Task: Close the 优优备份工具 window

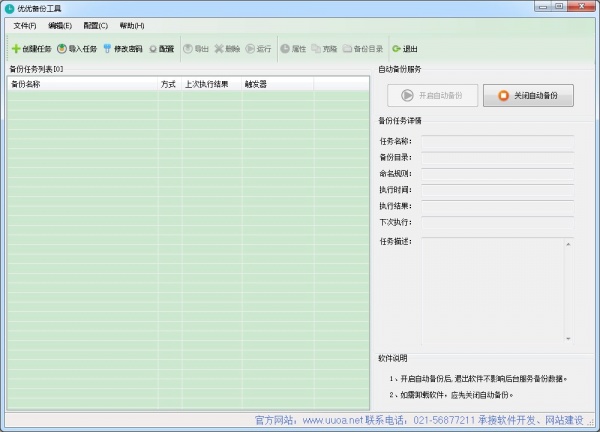Action: [582, 7]
